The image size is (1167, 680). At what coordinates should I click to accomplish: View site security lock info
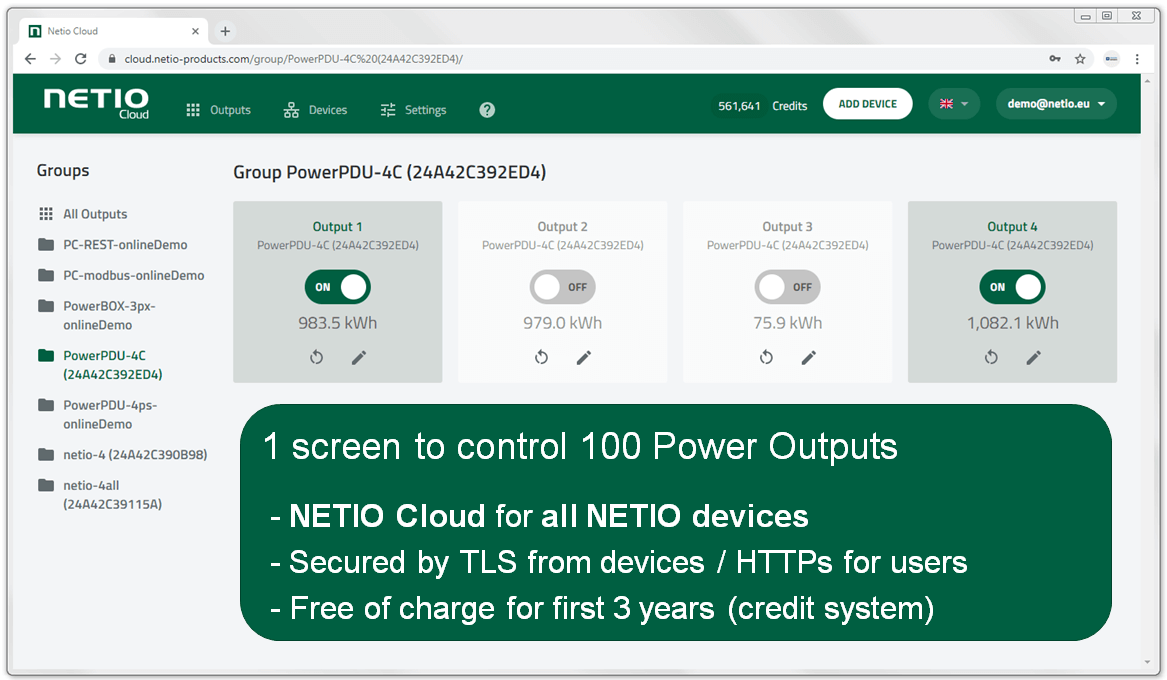click(112, 59)
